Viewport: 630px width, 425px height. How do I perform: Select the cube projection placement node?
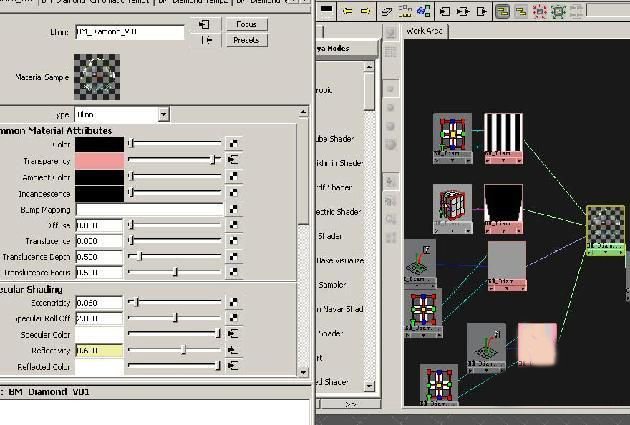pos(452,208)
